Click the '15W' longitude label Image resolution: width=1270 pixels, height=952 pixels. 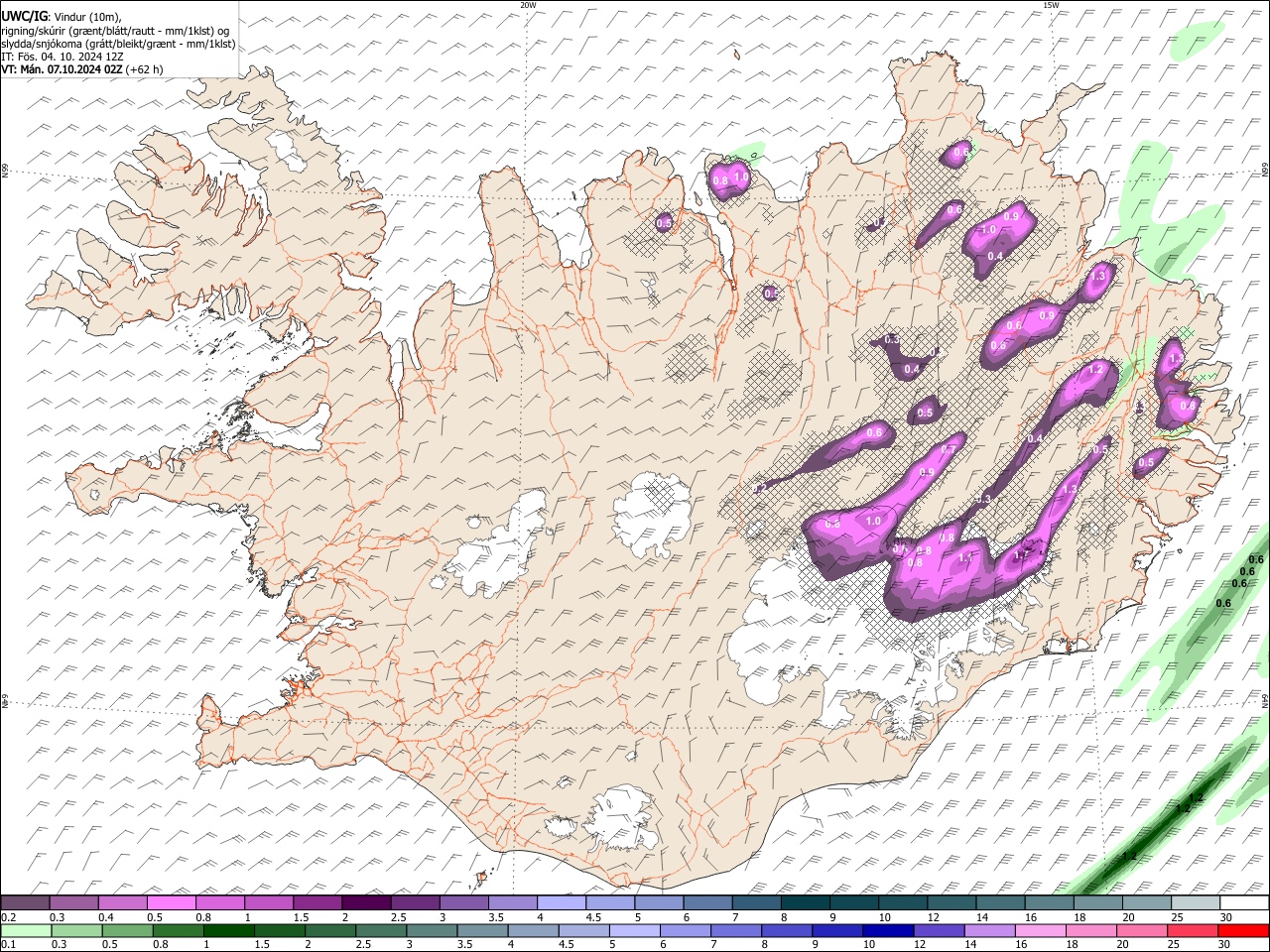(1050, 5)
